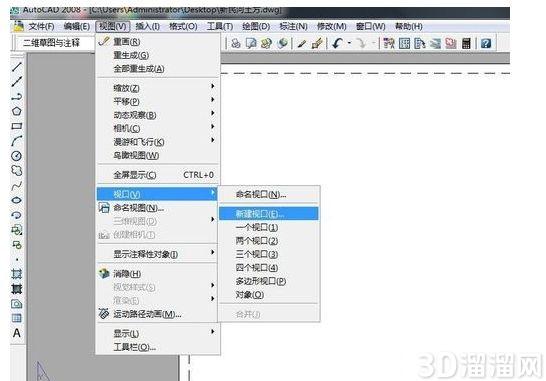Select the Hatch tool
The width and height of the screenshot is (546, 381).
tap(17, 274)
